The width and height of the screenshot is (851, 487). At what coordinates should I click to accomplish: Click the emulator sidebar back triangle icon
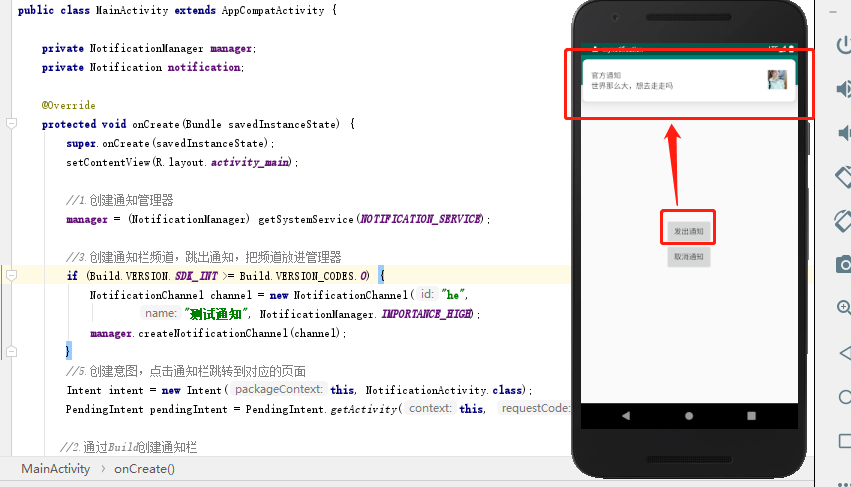pos(845,353)
